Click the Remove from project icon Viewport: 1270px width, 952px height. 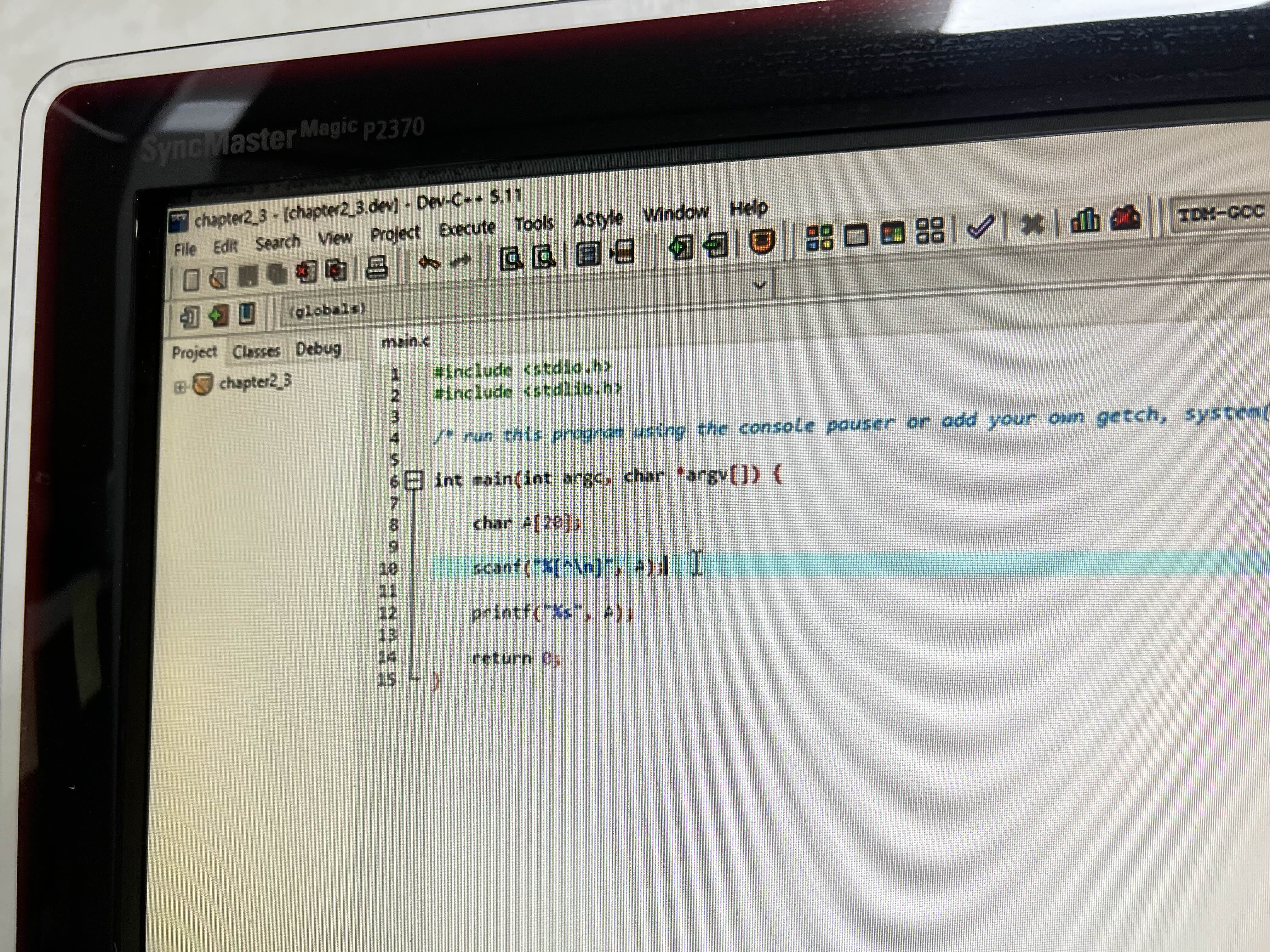pos(716,245)
